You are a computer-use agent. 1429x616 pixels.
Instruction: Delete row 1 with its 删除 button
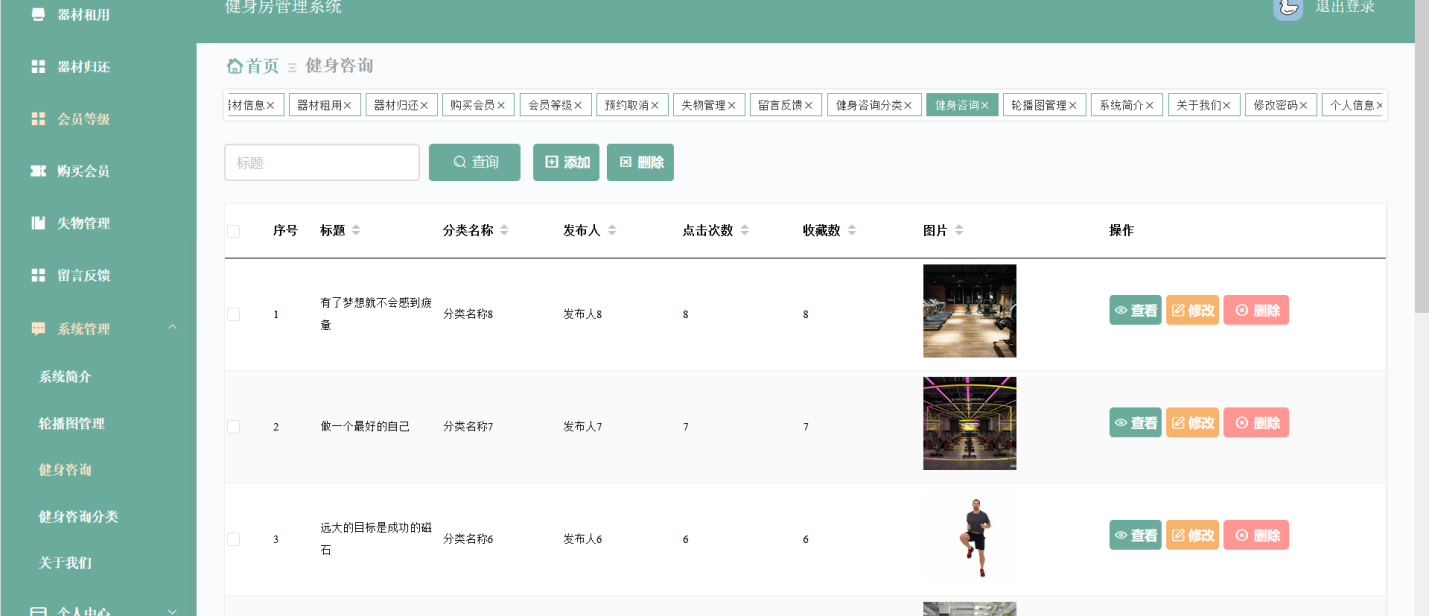coord(1256,310)
